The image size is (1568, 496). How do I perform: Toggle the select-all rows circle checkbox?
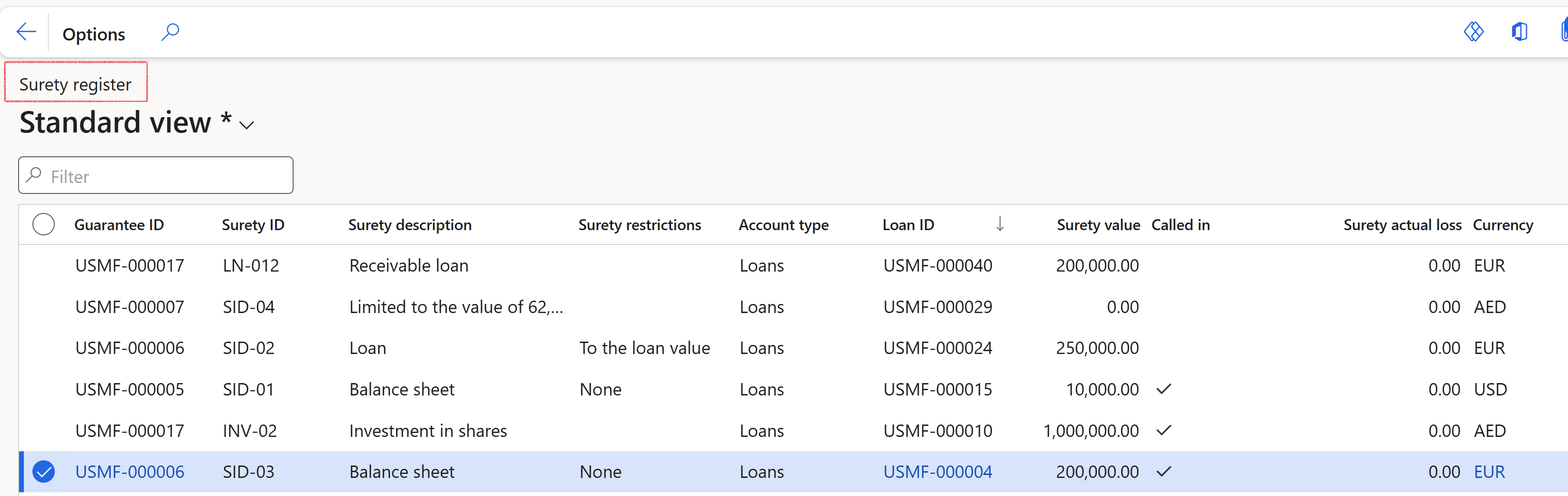[44, 224]
